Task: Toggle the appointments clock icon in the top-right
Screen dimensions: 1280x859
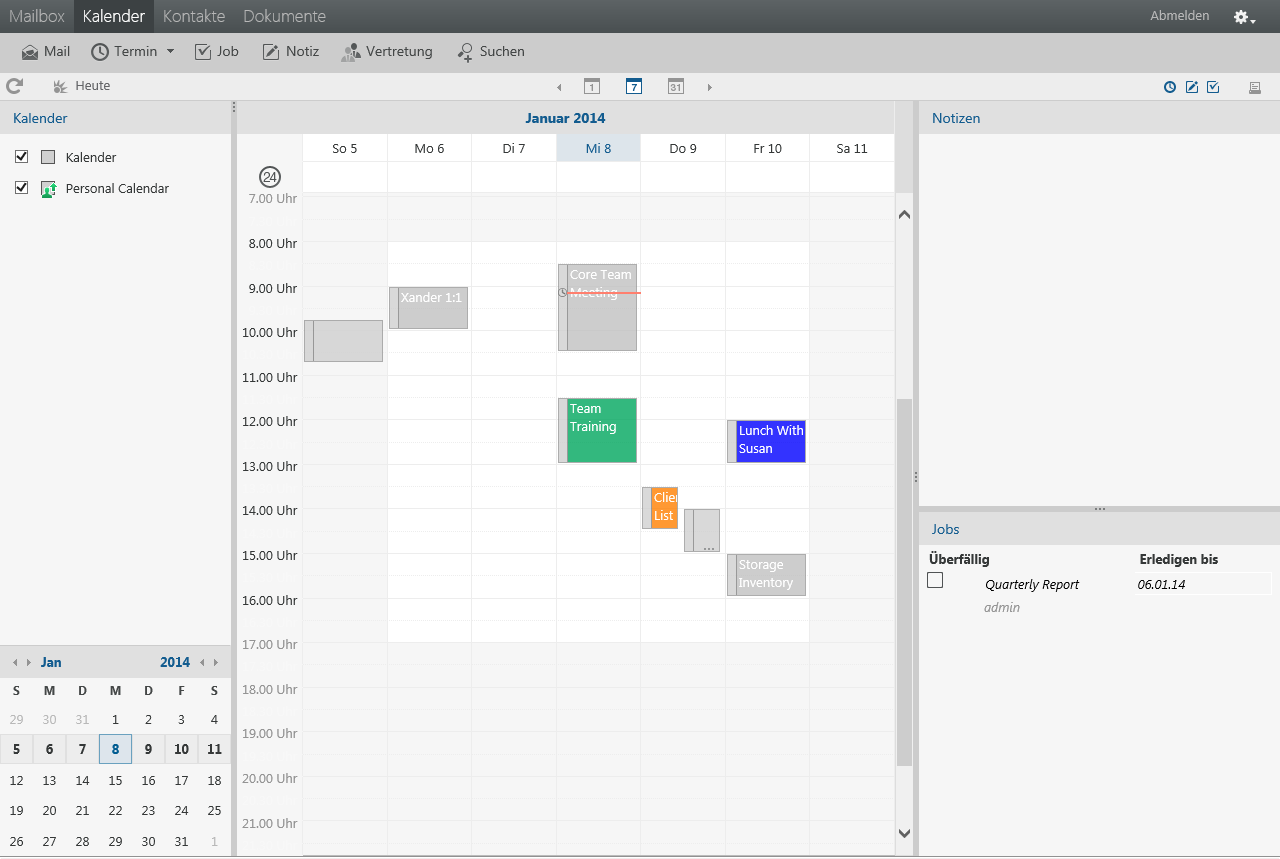Action: pyautogui.click(x=1170, y=87)
